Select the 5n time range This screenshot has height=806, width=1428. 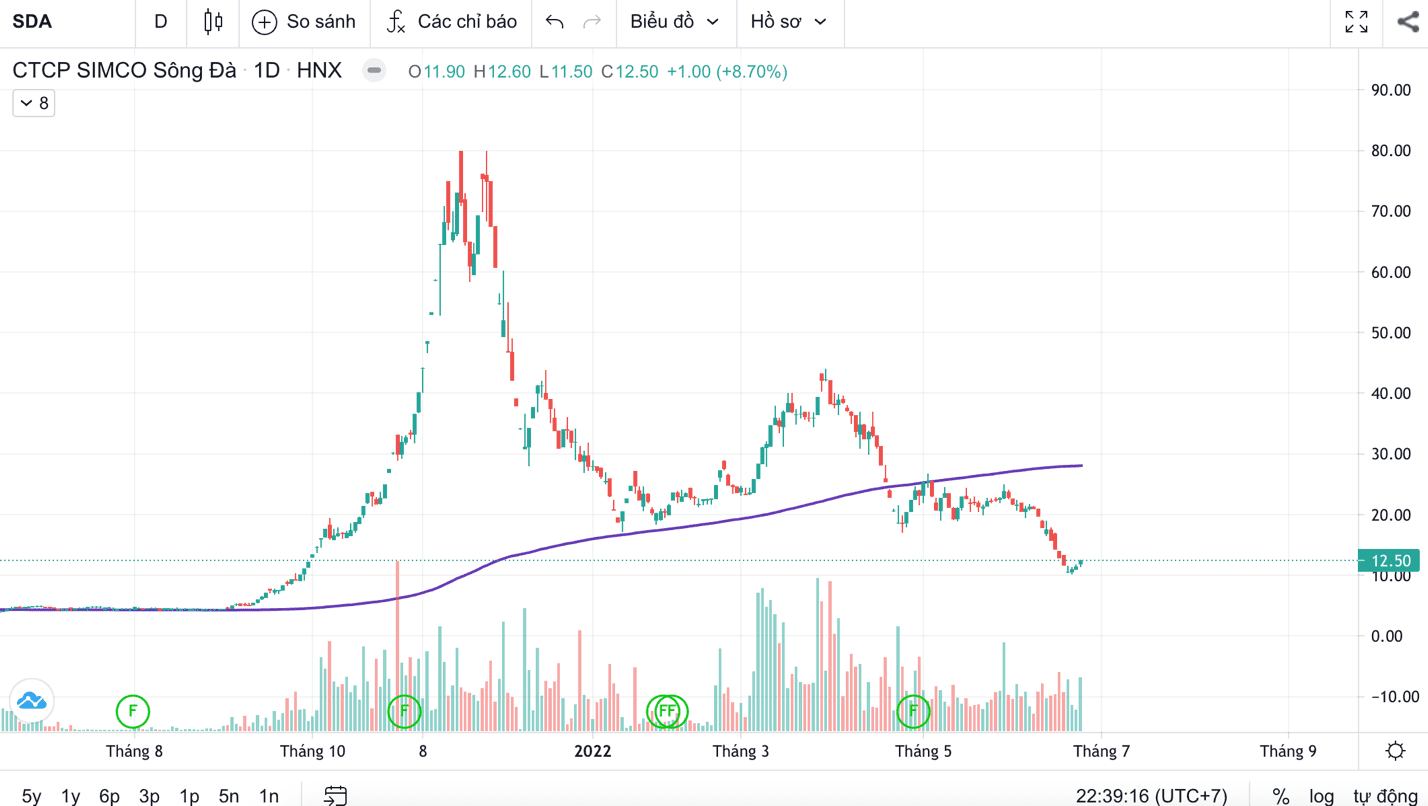point(229,796)
